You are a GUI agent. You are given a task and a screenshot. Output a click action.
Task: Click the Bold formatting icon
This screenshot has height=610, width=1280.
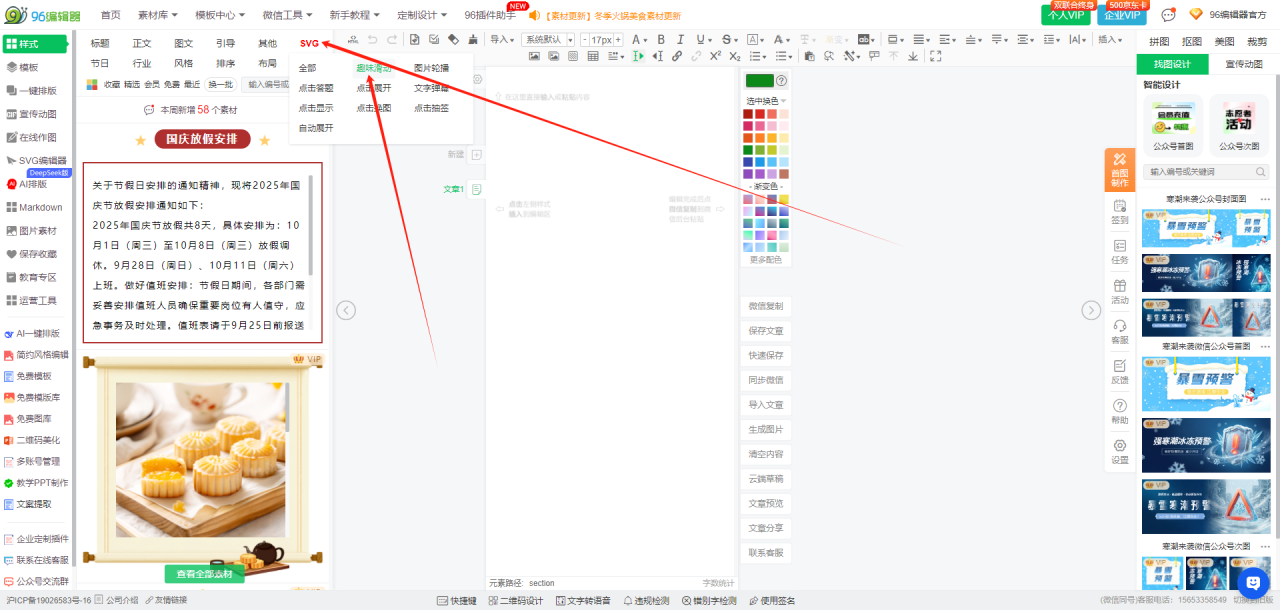661,40
